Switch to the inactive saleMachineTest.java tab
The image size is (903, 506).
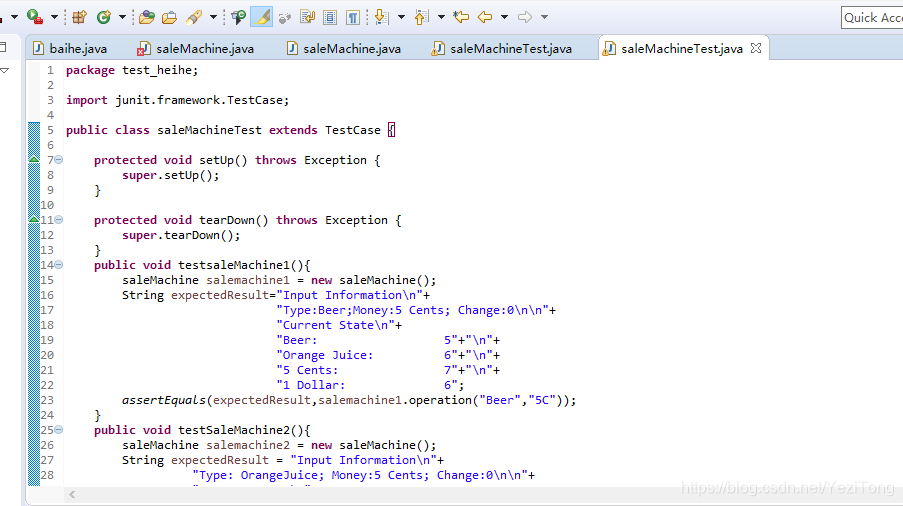(x=502, y=48)
